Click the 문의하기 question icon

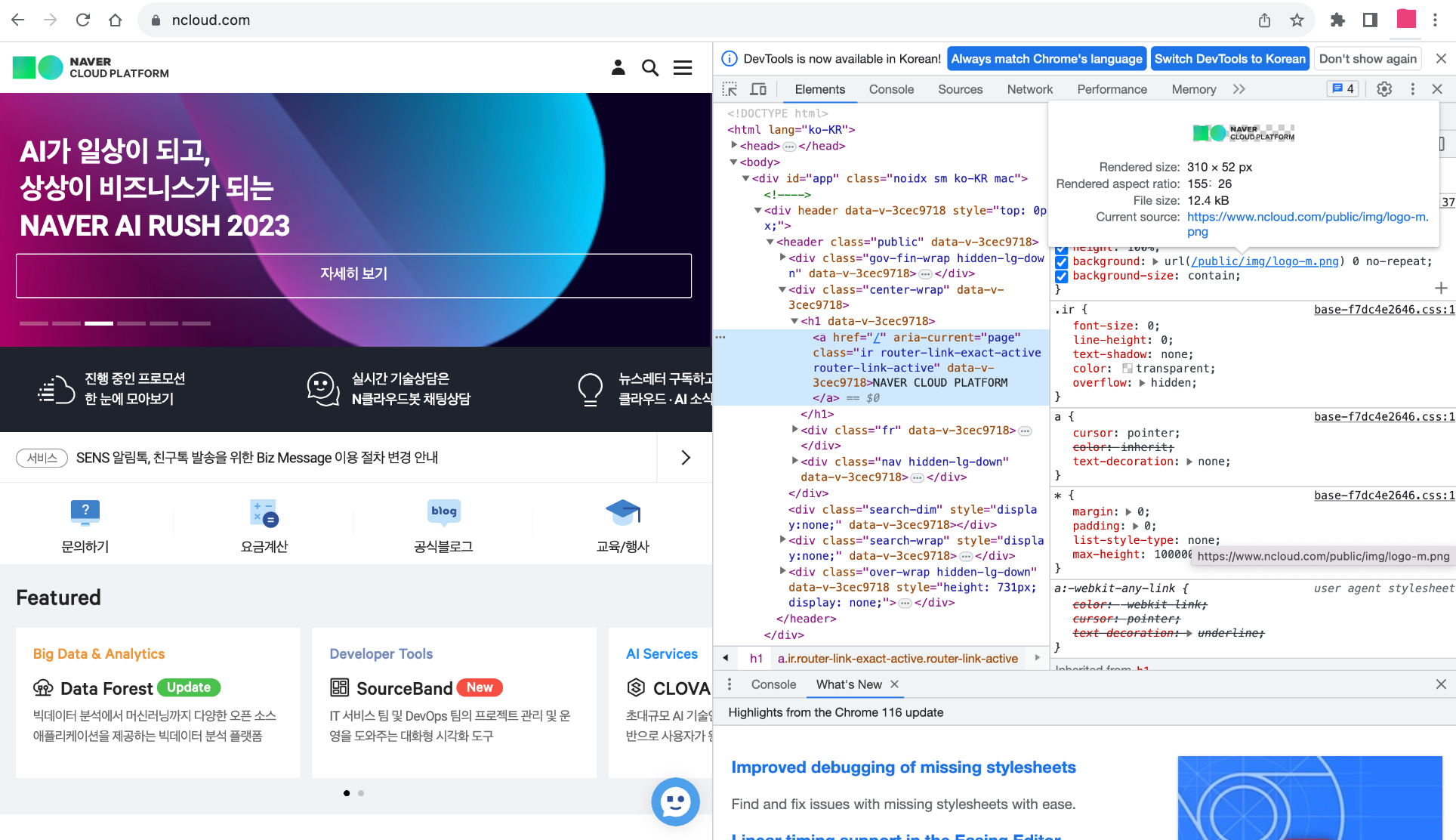coord(85,513)
